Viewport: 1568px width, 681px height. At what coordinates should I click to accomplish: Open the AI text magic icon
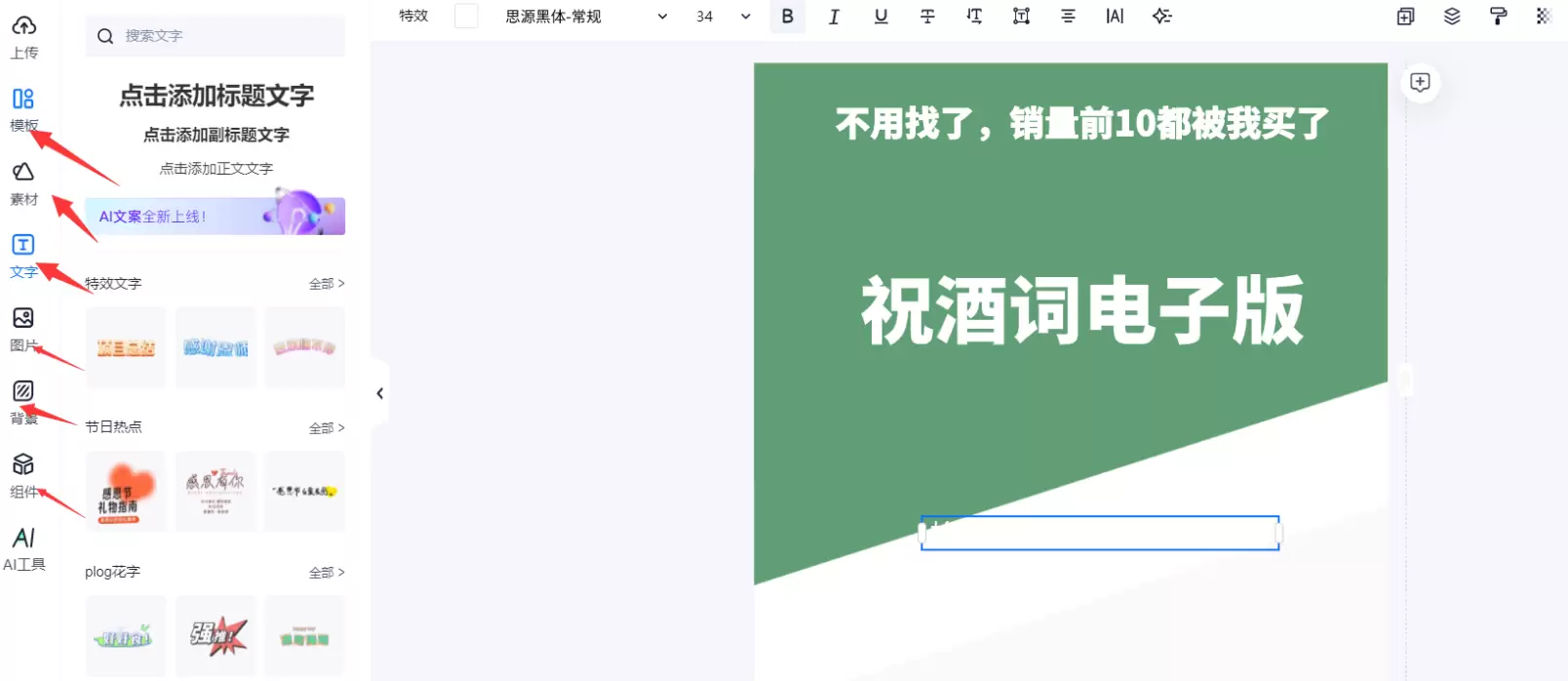coord(1161,17)
